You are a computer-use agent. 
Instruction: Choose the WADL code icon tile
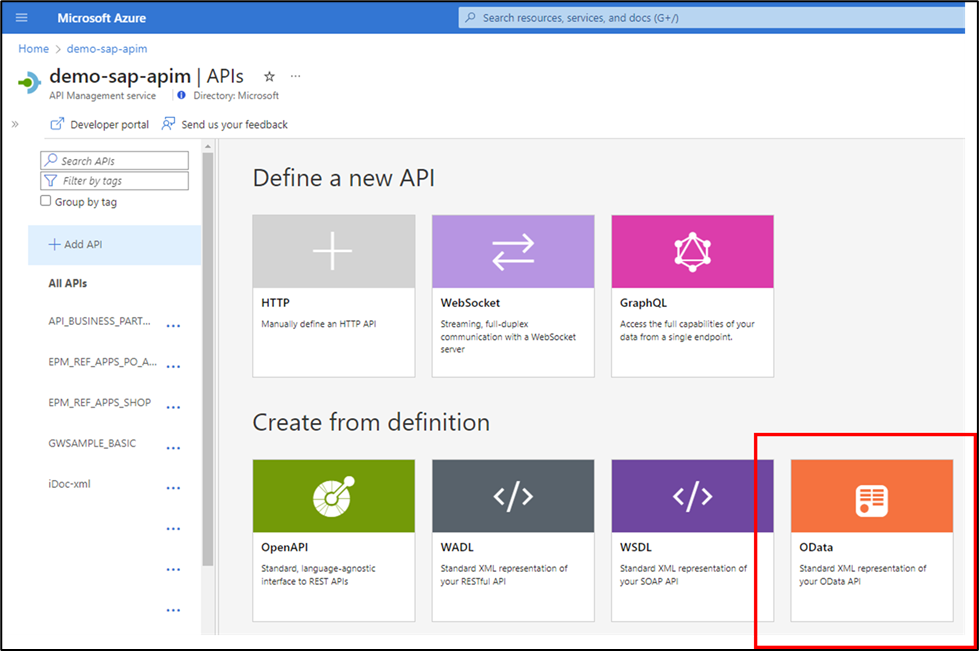513,496
